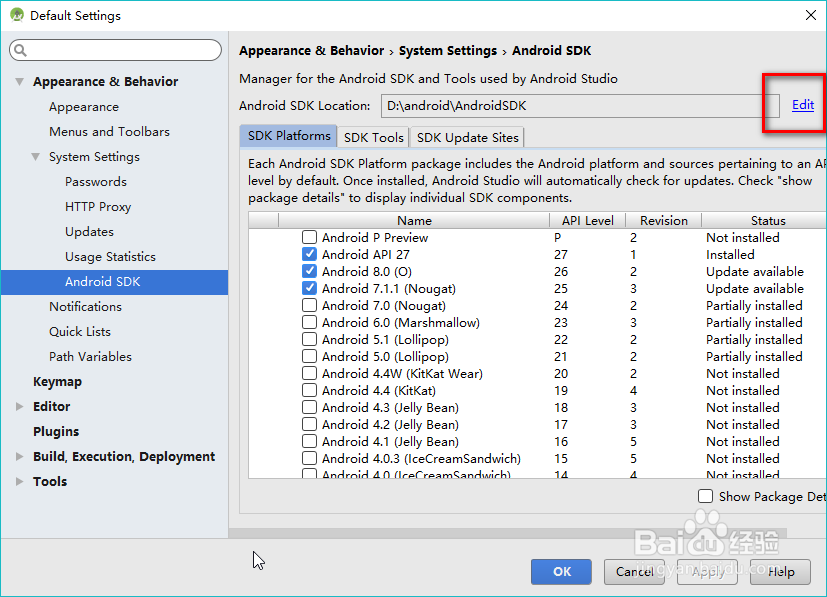Click 'Update available' status for Android 8.0

point(755,272)
